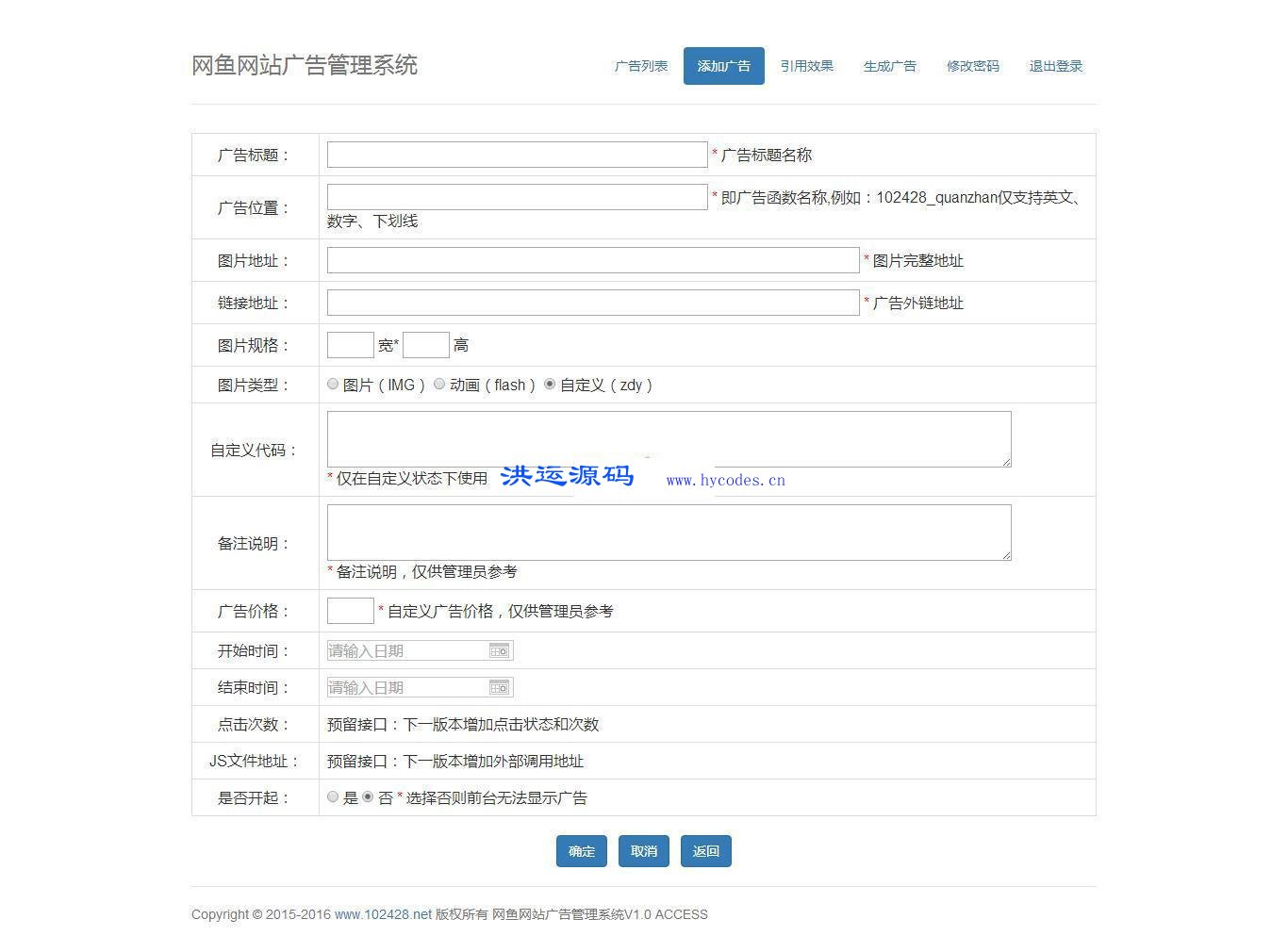Click the 返回 button
Viewport: 1288px width, 952px height.
click(x=706, y=851)
